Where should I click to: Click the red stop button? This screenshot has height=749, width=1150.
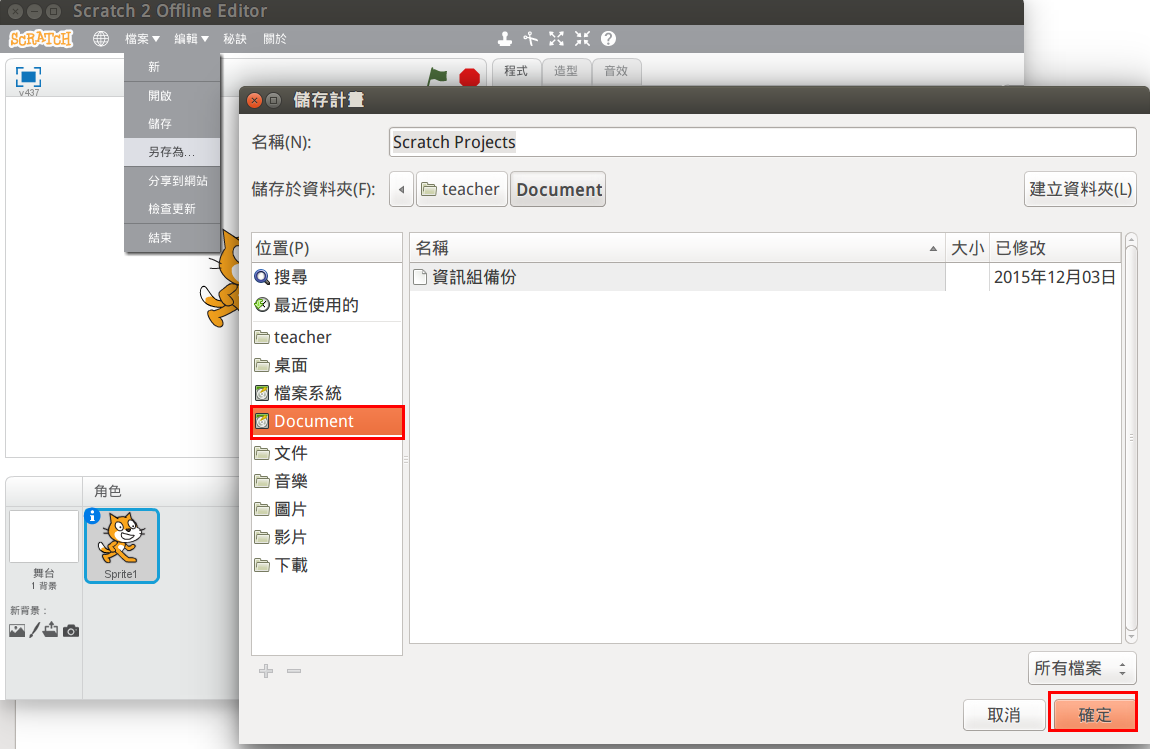point(469,77)
